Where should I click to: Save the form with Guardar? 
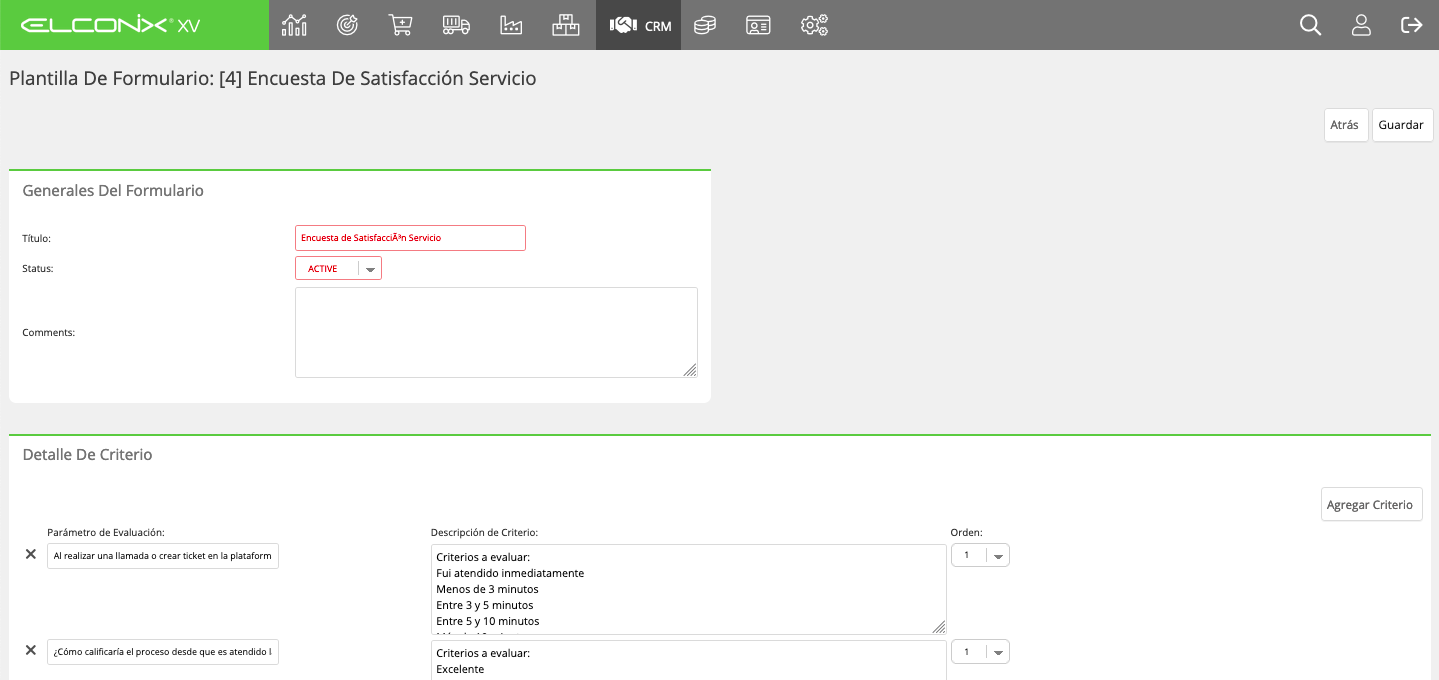click(1402, 125)
